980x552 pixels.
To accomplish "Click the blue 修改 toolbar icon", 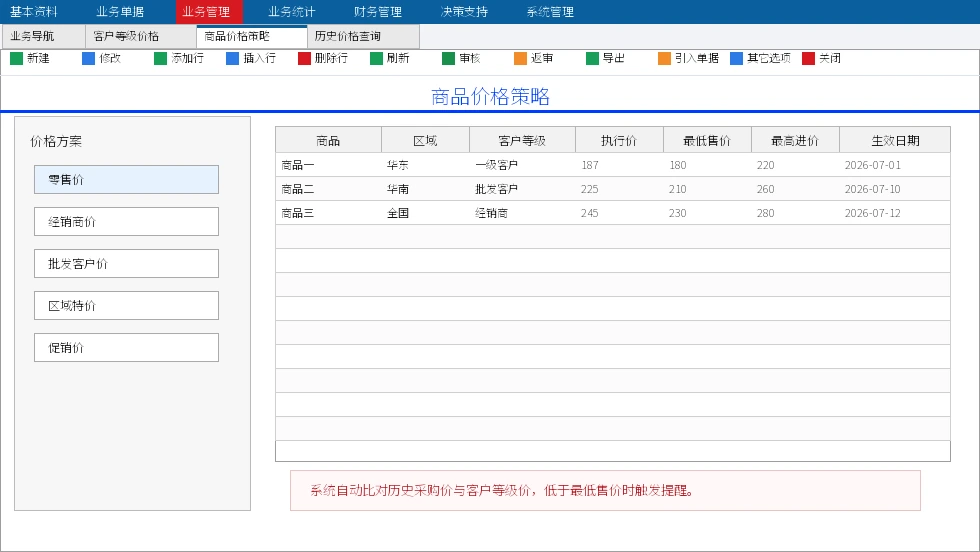I will [88, 58].
